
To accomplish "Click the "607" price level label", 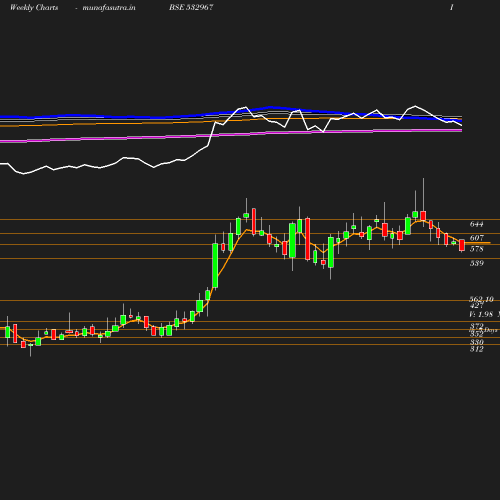I will click(477, 238).
